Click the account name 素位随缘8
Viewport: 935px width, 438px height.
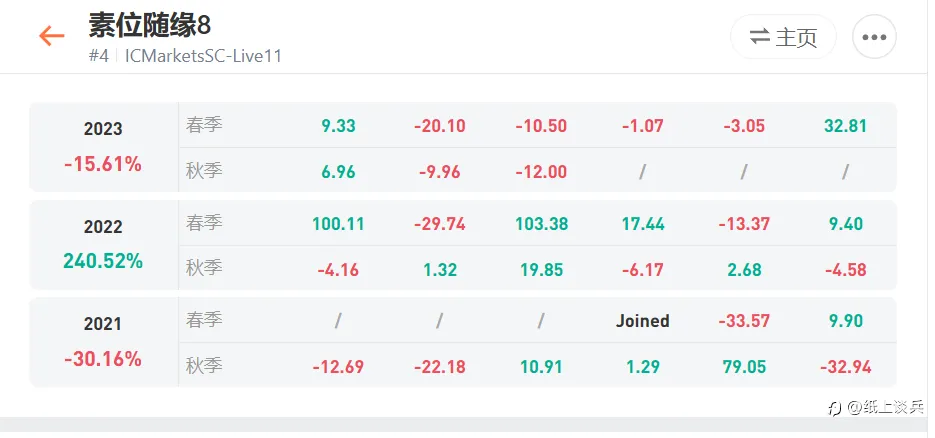click(150, 26)
